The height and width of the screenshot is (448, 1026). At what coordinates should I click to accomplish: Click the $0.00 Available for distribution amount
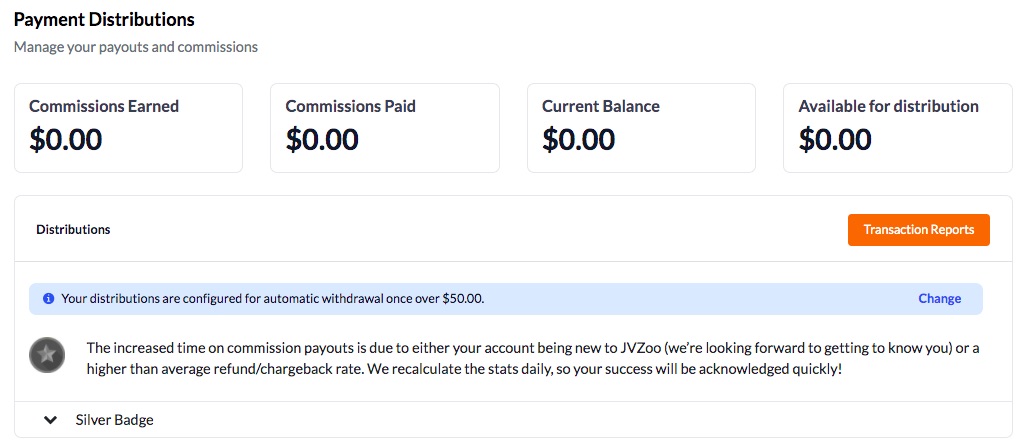(835, 140)
